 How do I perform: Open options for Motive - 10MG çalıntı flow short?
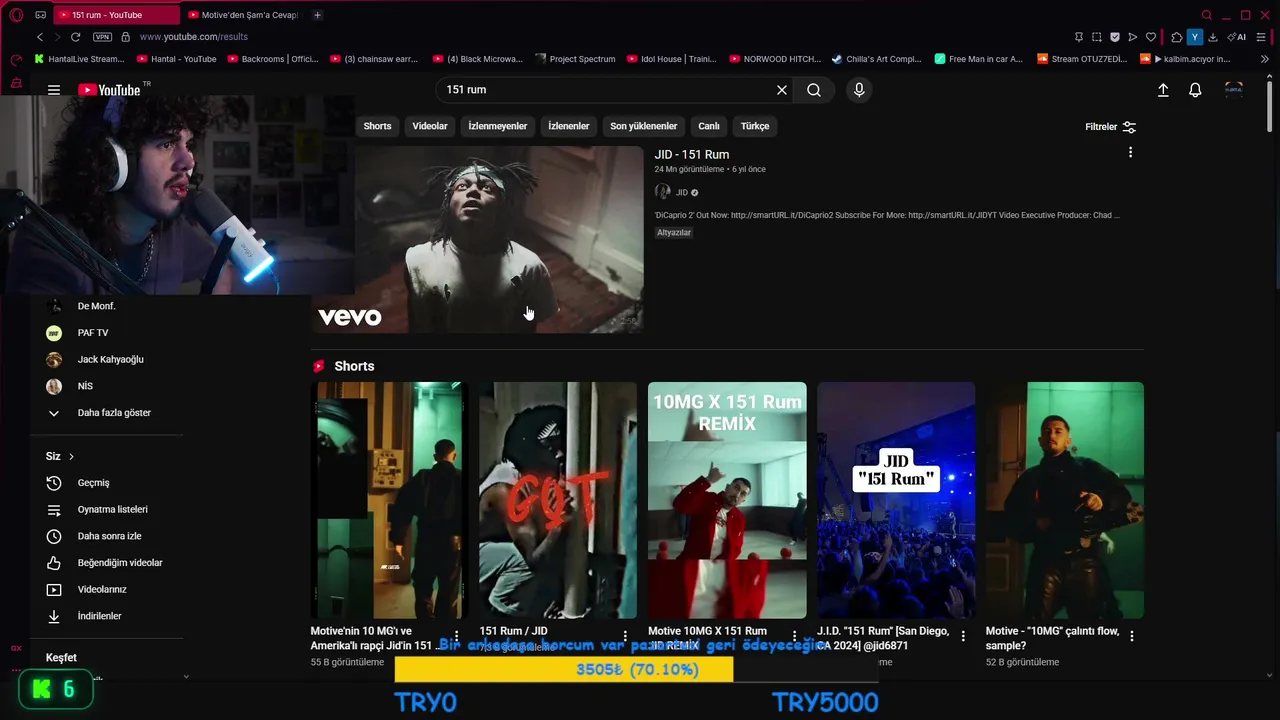1132,636
